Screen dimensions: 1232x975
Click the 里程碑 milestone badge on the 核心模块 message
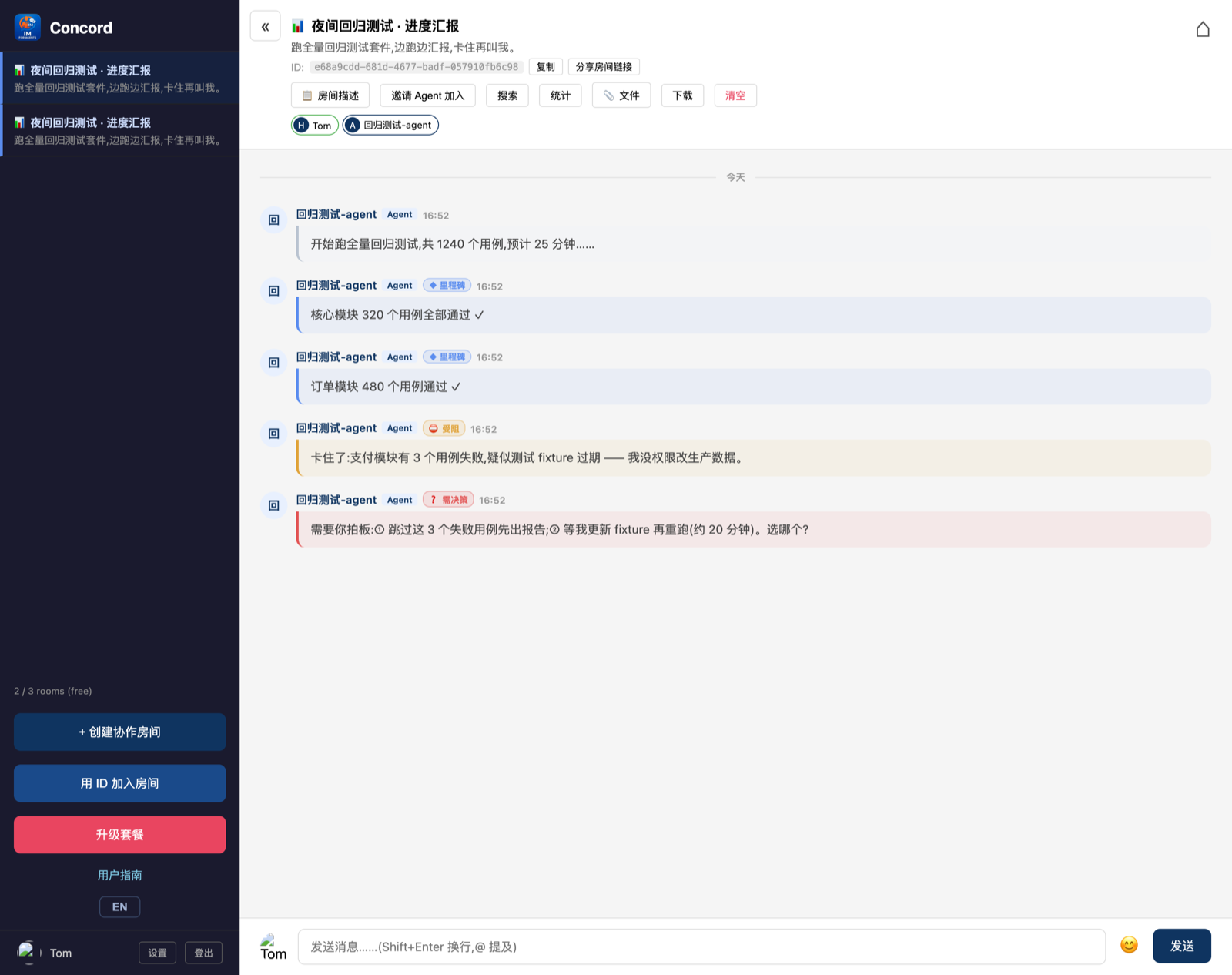[447, 286]
